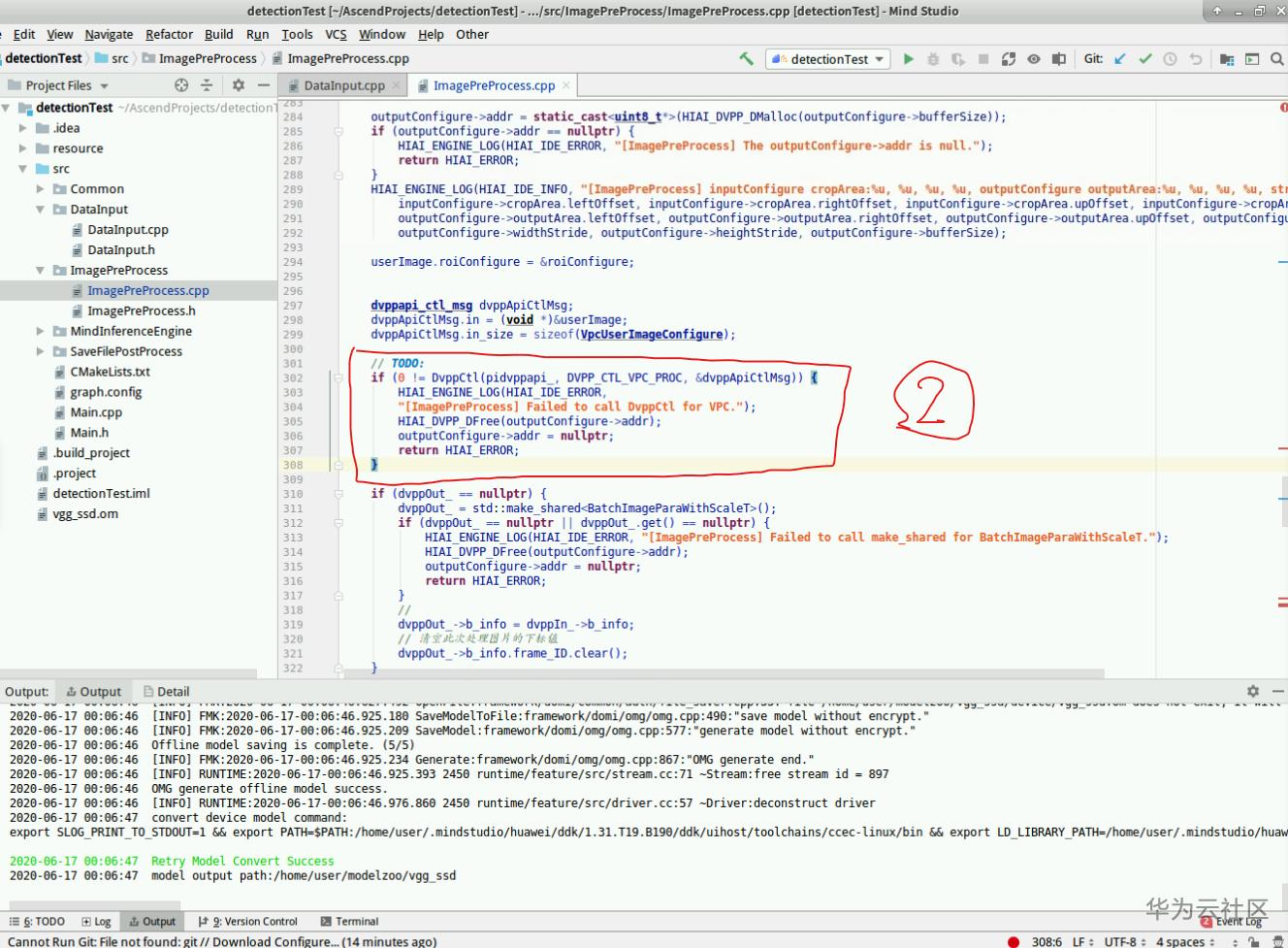
Task: Click the Stop square icon
Action: (983, 58)
